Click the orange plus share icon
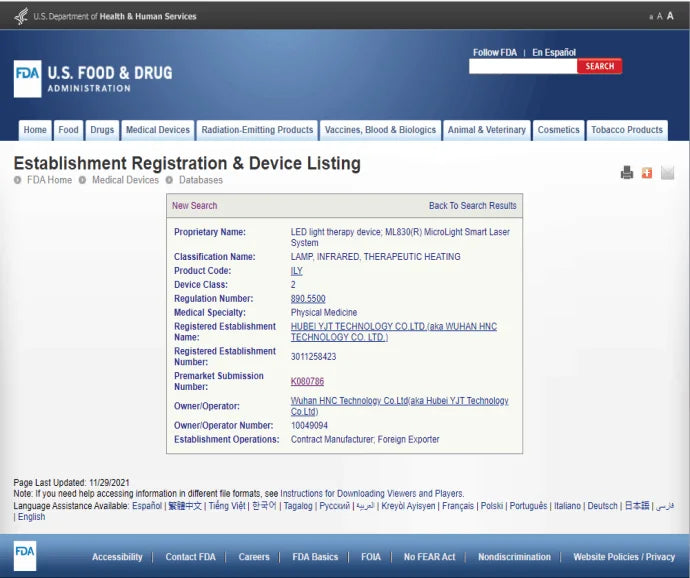This screenshot has width=690, height=578. click(x=647, y=173)
